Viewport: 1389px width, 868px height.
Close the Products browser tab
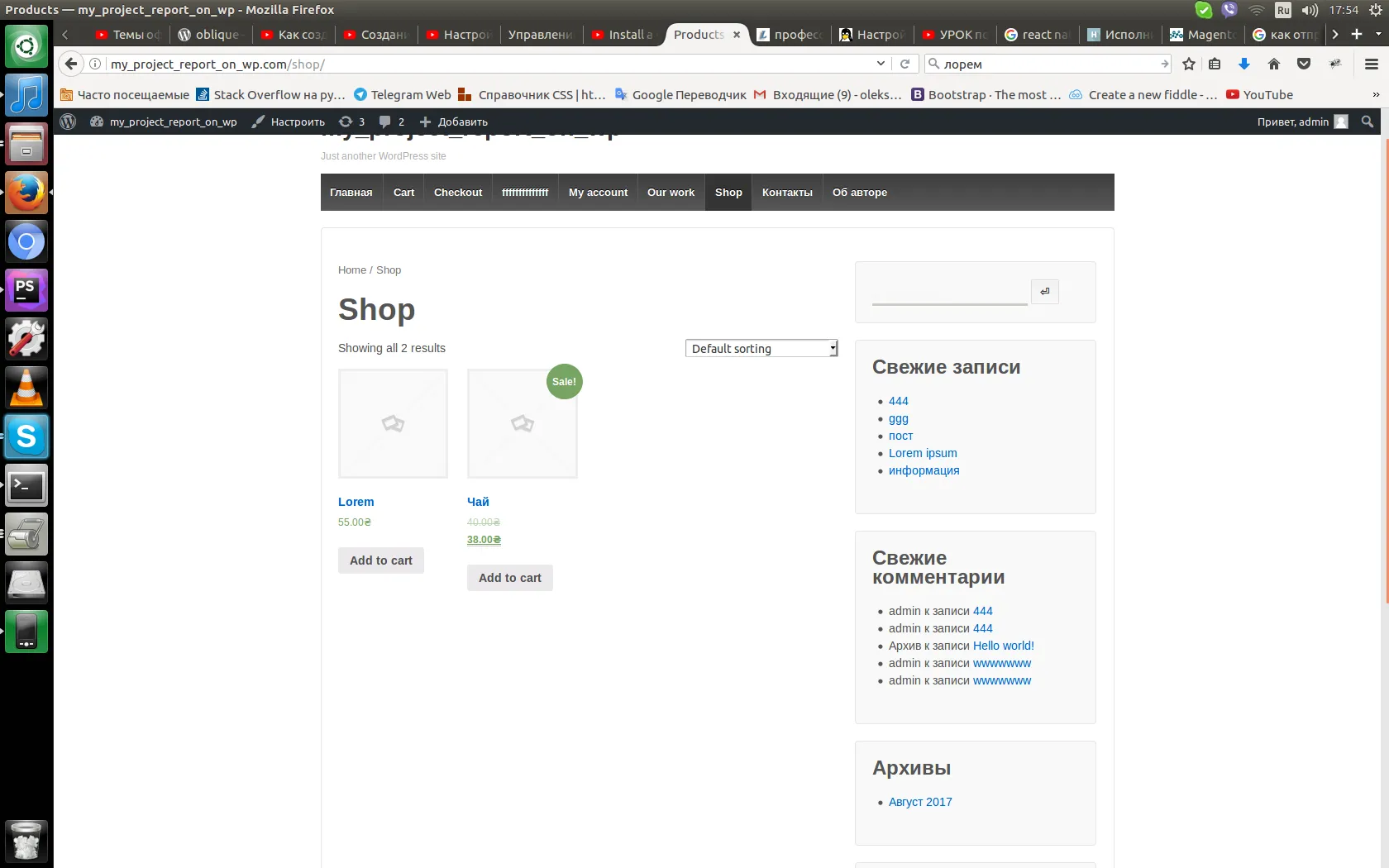(737, 34)
